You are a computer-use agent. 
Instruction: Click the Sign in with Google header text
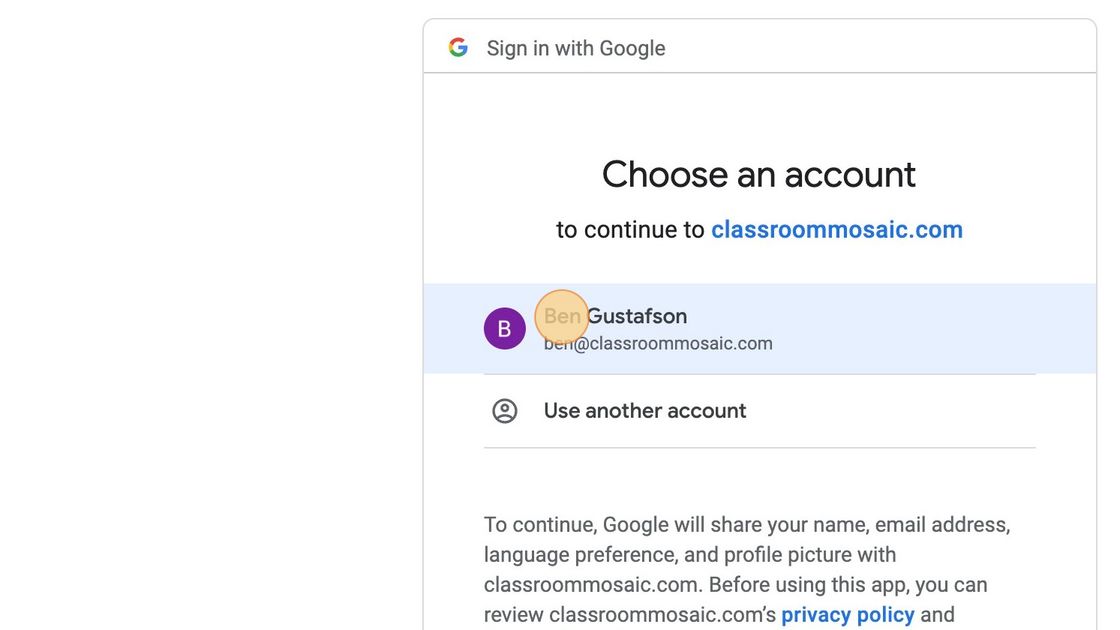pyautogui.click(x=576, y=48)
